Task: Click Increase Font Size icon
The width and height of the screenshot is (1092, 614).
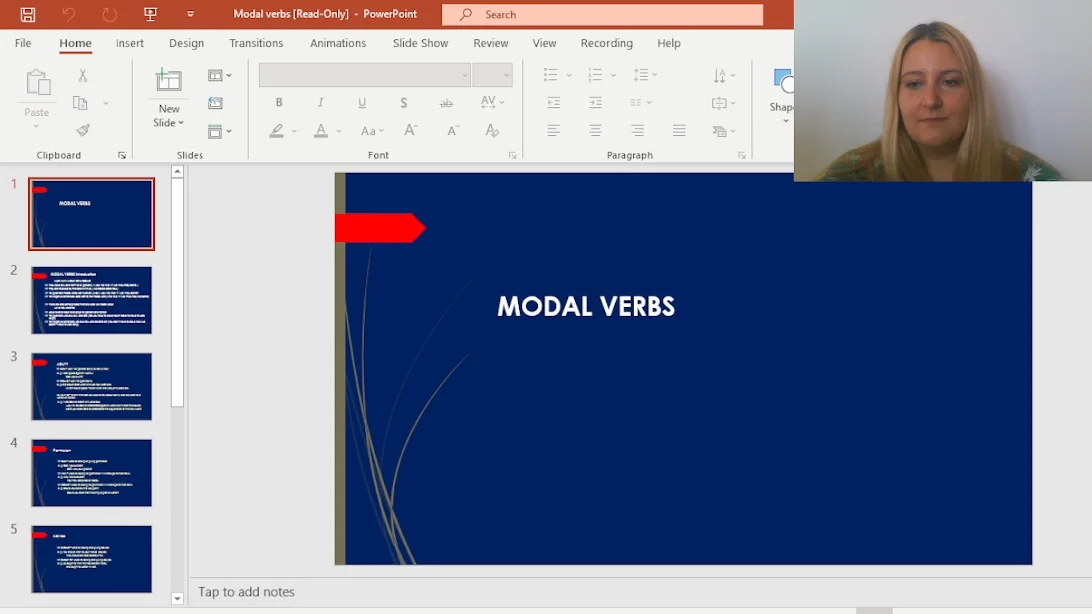Action: click(x=411, y=130)
